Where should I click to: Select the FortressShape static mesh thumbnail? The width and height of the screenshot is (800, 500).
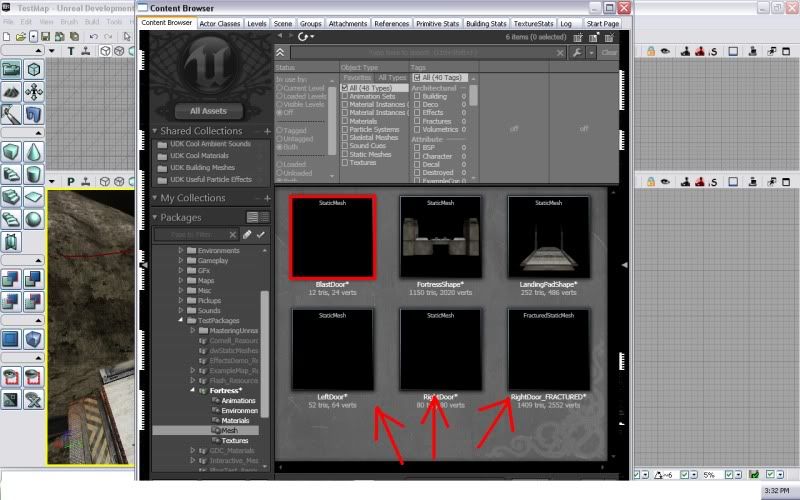coord(440,236)
